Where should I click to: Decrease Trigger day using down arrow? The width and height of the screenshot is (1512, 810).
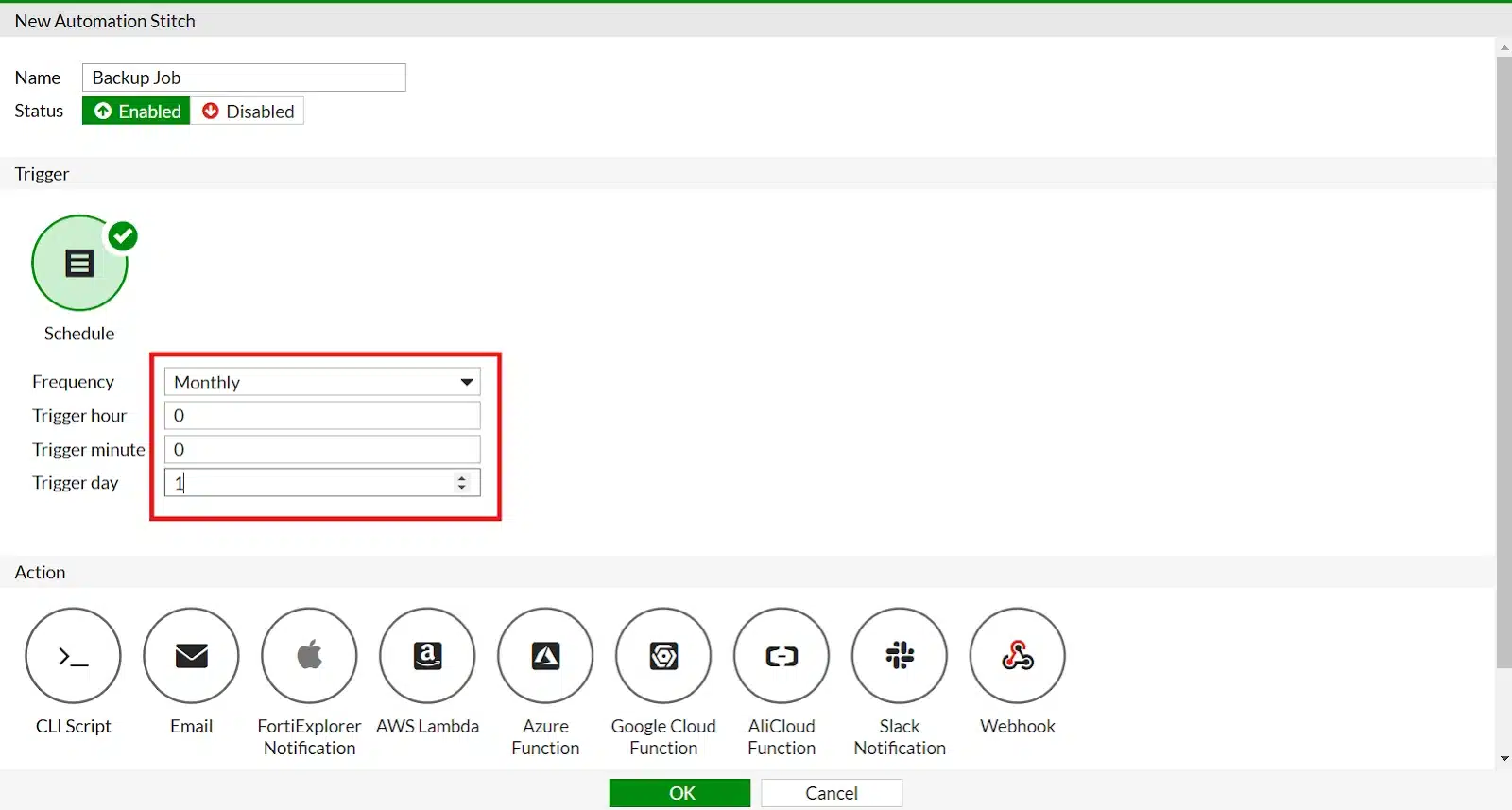coord(462,488)
